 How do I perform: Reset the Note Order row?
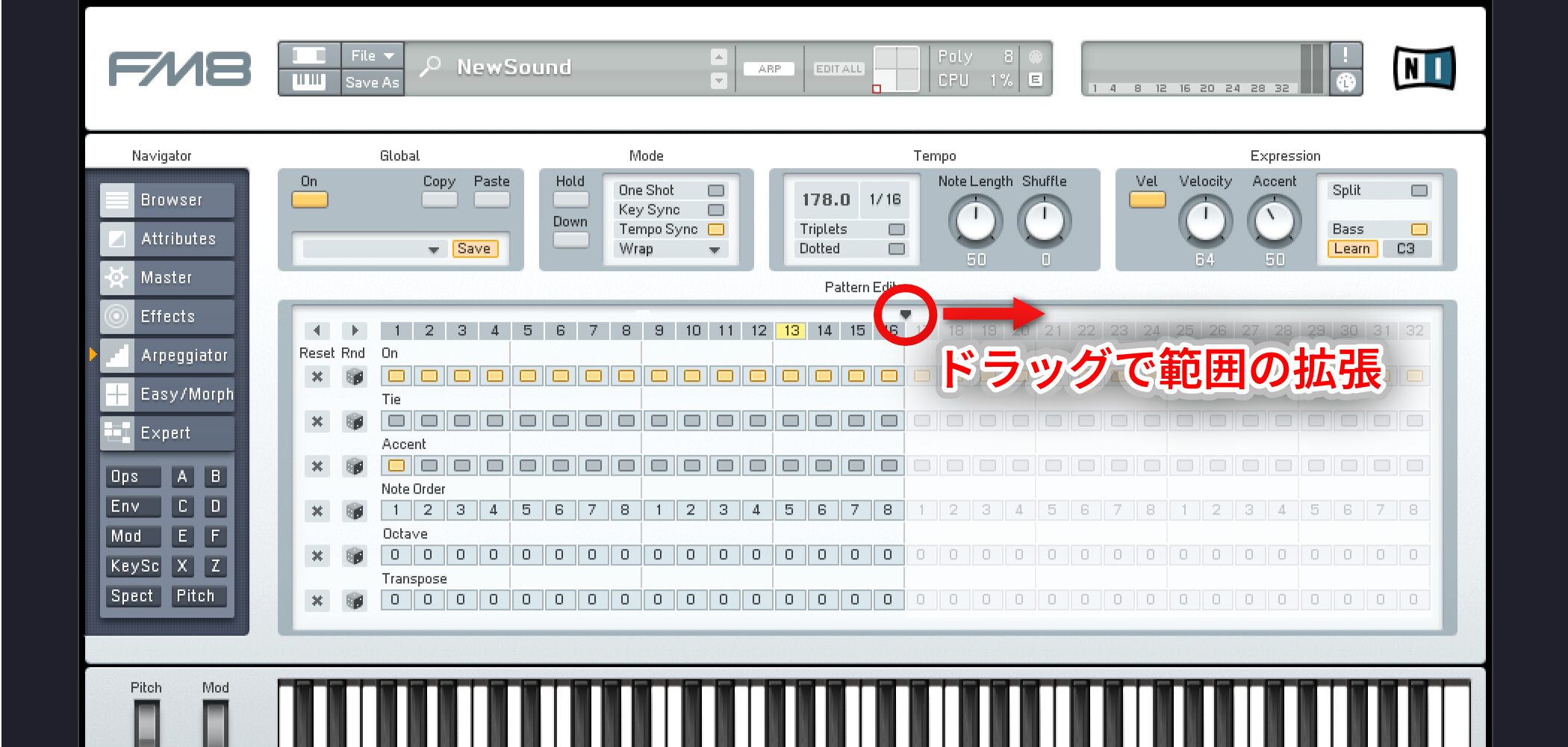click(x=317, y=511)
